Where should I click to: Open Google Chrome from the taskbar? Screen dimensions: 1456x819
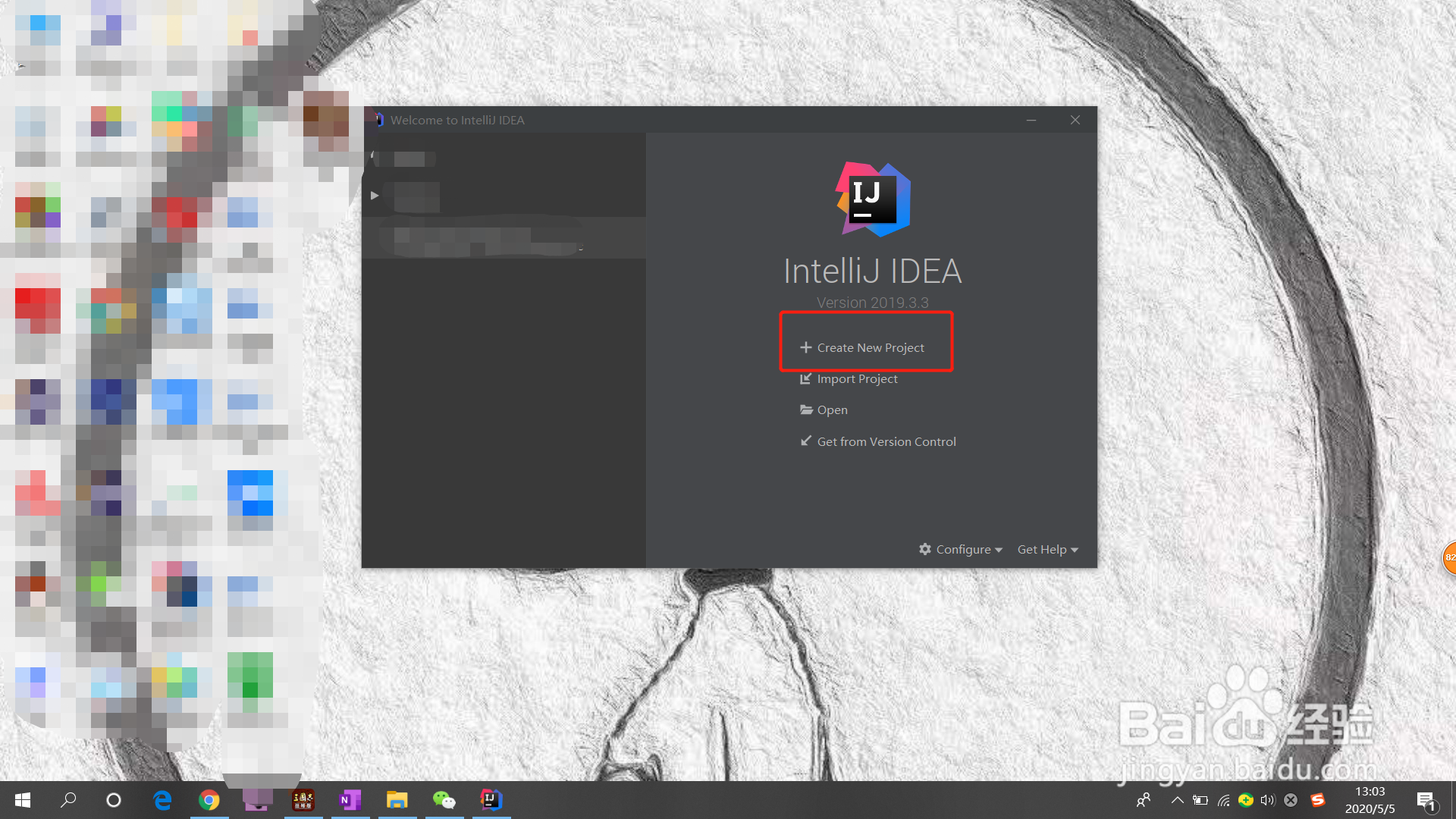click(209, 800)
